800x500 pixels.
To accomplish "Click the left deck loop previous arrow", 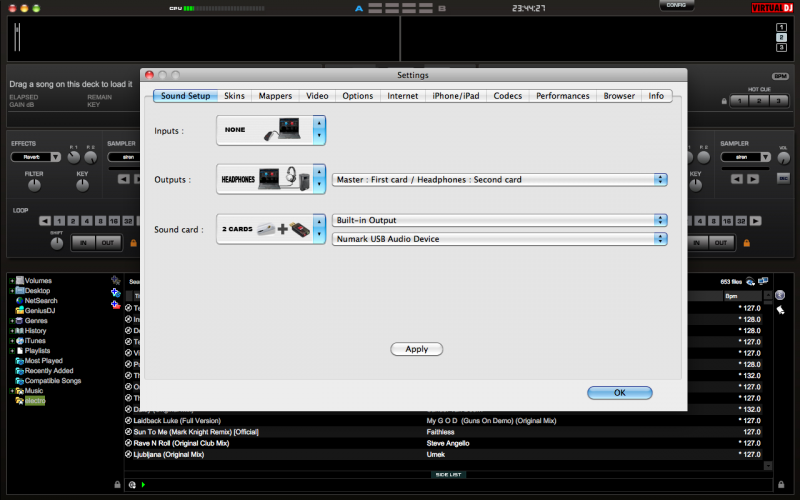I will click(x=45, y=221).
